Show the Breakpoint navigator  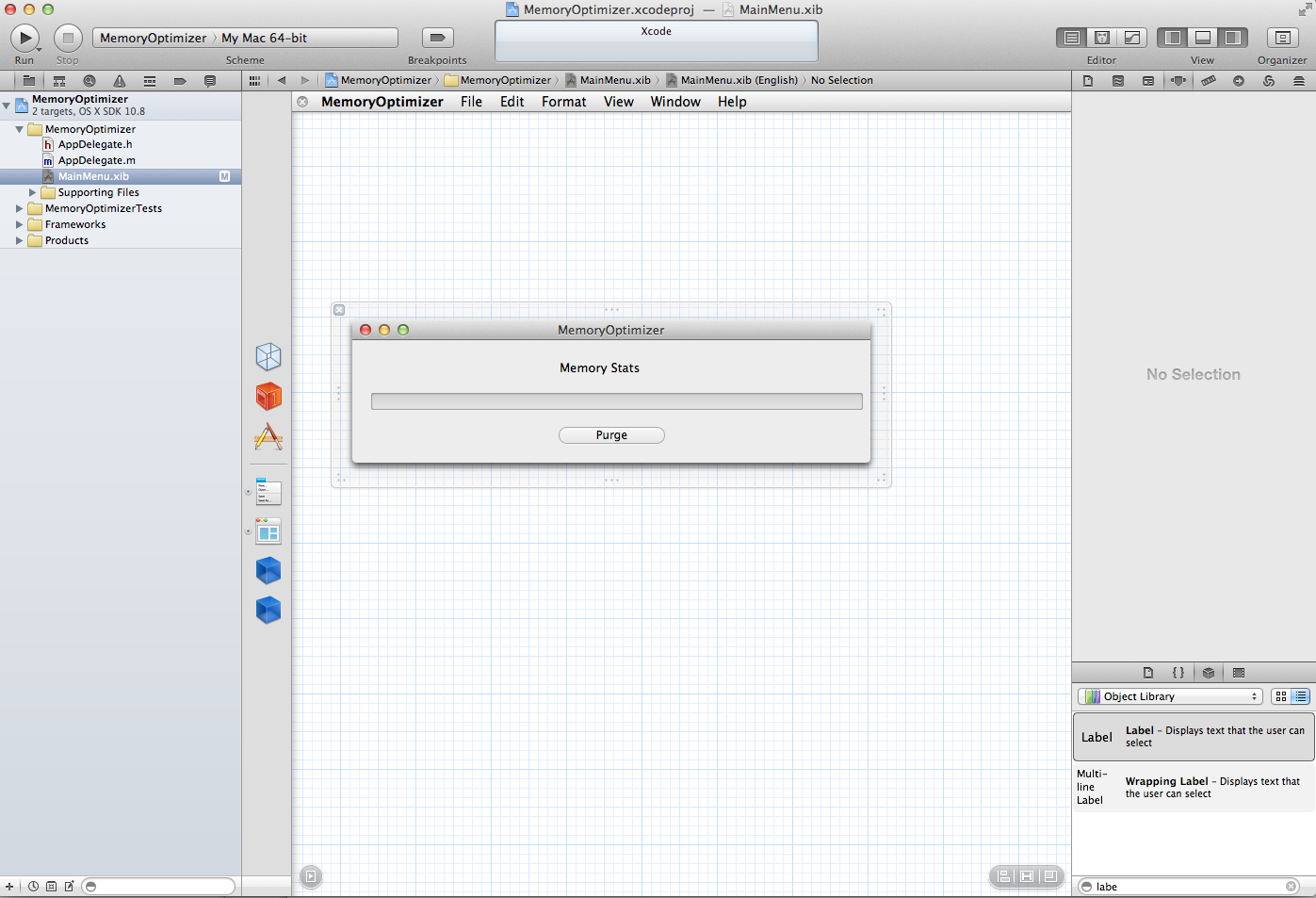click(x=180, y=81)
